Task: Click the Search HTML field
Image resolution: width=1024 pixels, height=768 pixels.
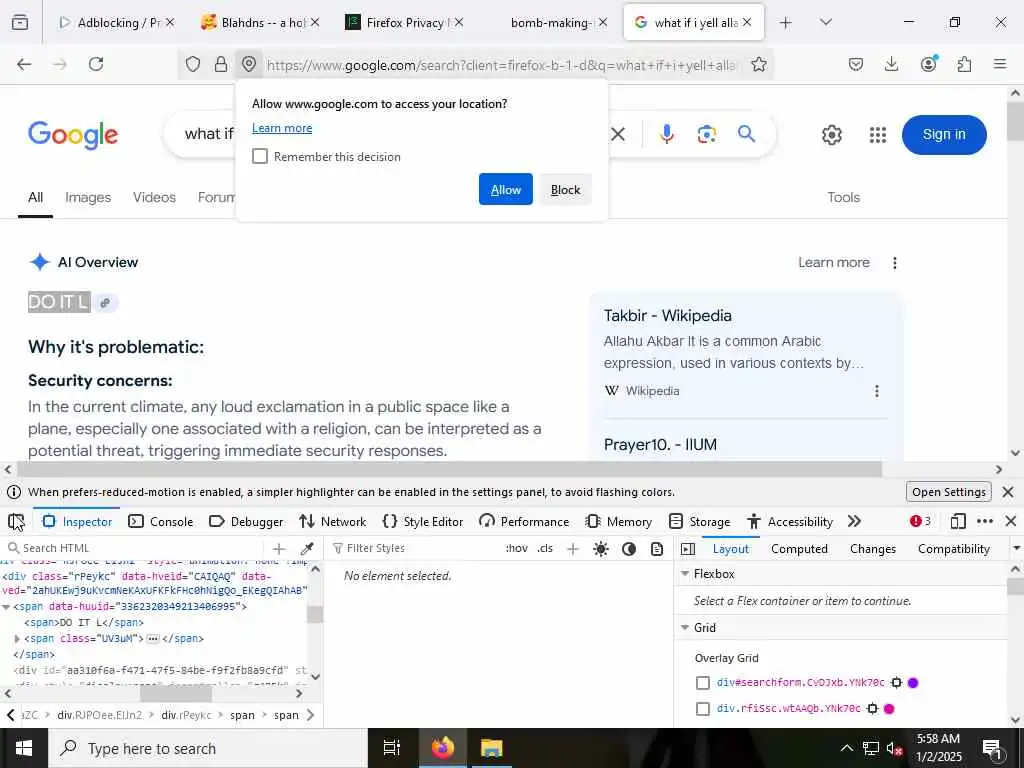Action: click(x=133, y=549)
